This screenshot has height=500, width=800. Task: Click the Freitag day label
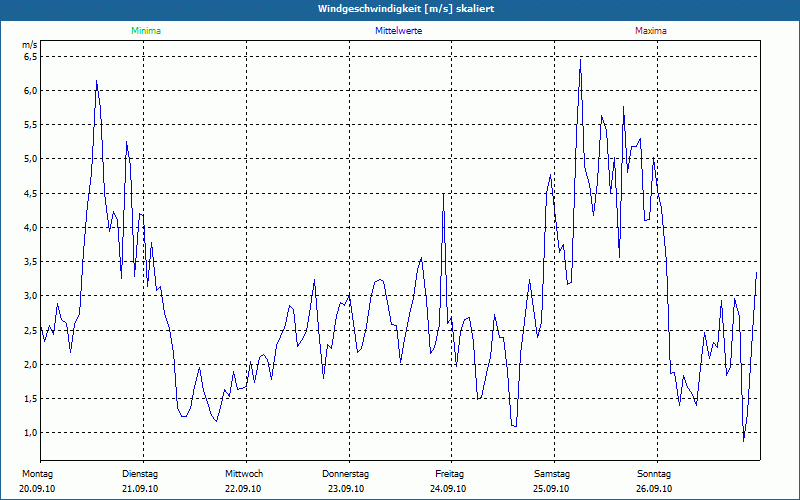click(449, 474)
